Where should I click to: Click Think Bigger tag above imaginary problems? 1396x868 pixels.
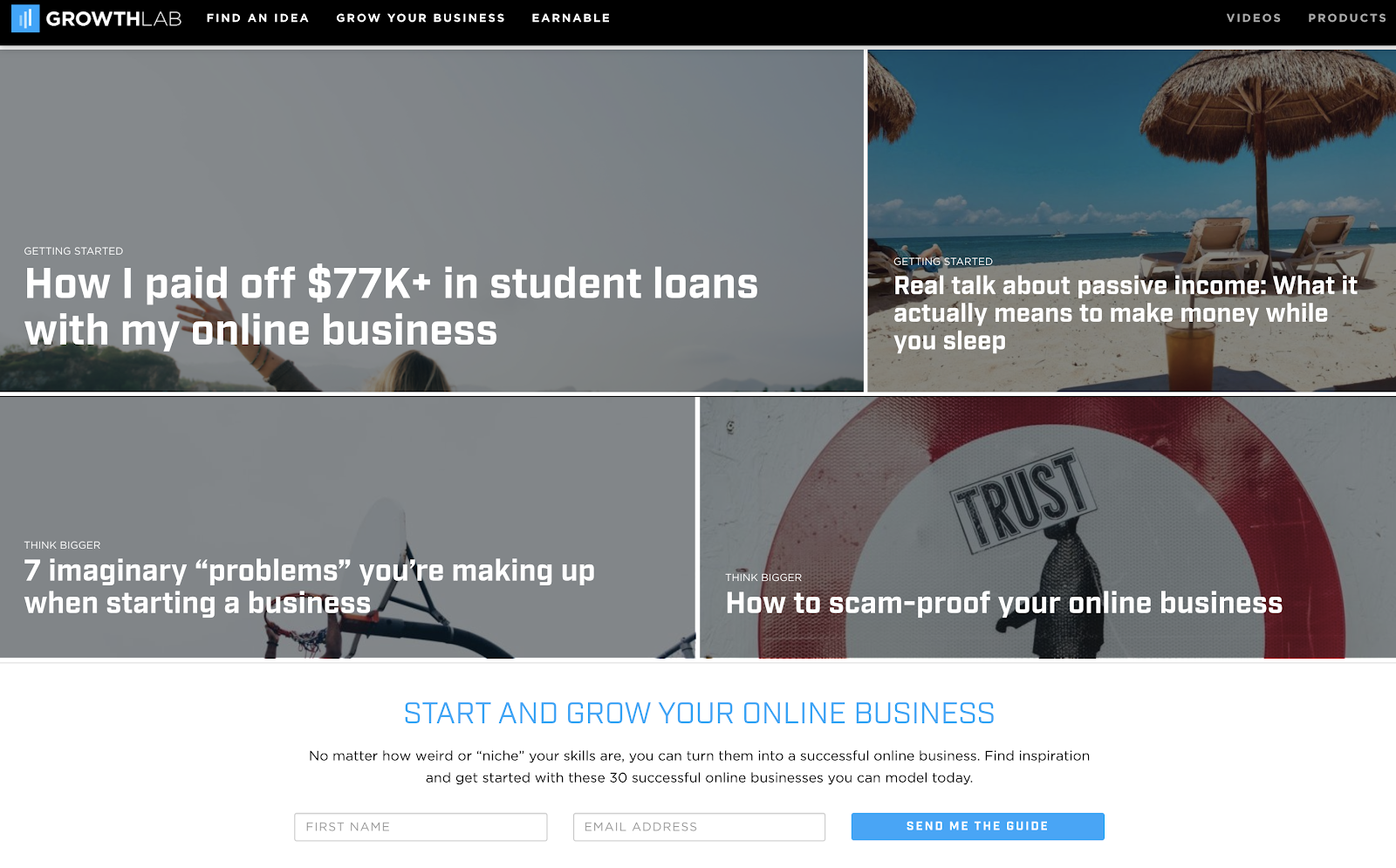point(62,545)
